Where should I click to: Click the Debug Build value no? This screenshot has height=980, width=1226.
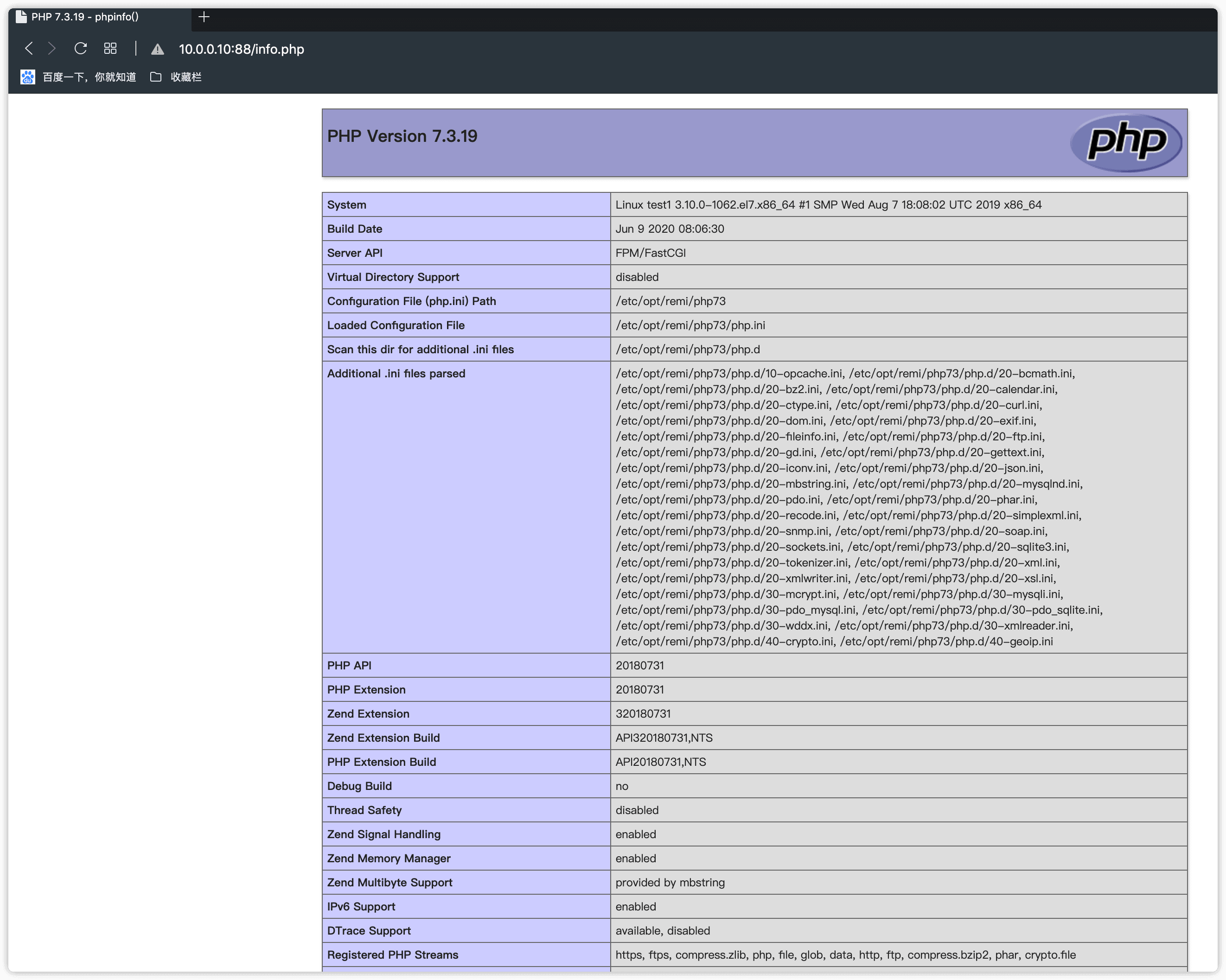click(621, 786)
